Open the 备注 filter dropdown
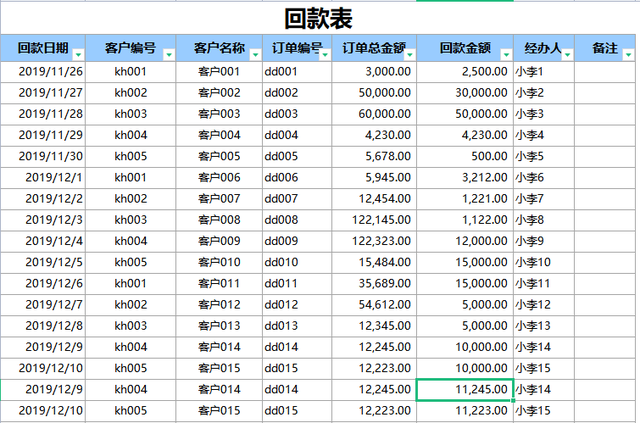This screenshot has width=640, height=423. pos(629,55)
